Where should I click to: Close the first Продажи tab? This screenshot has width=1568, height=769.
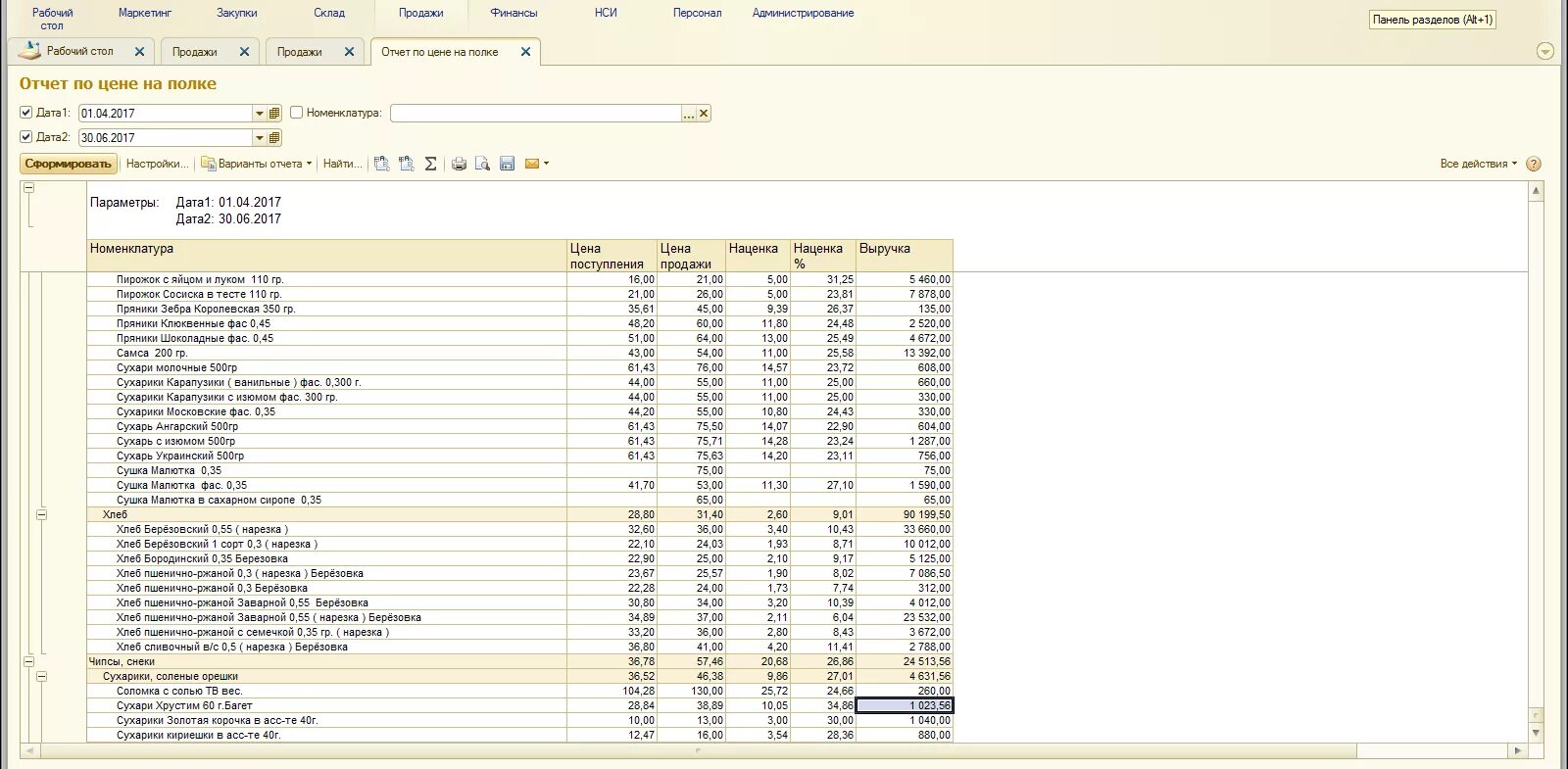[x=244, y=52]
